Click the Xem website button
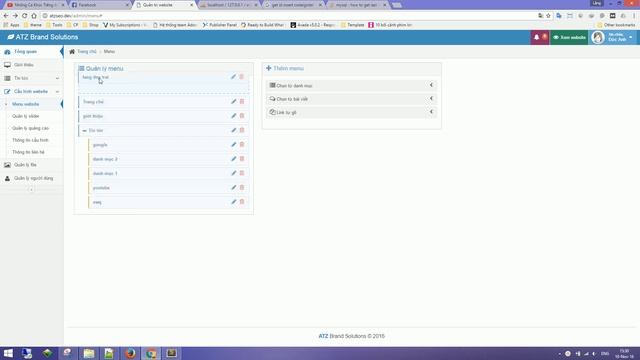This screenshot has height=360, width=640. [569, 37]
